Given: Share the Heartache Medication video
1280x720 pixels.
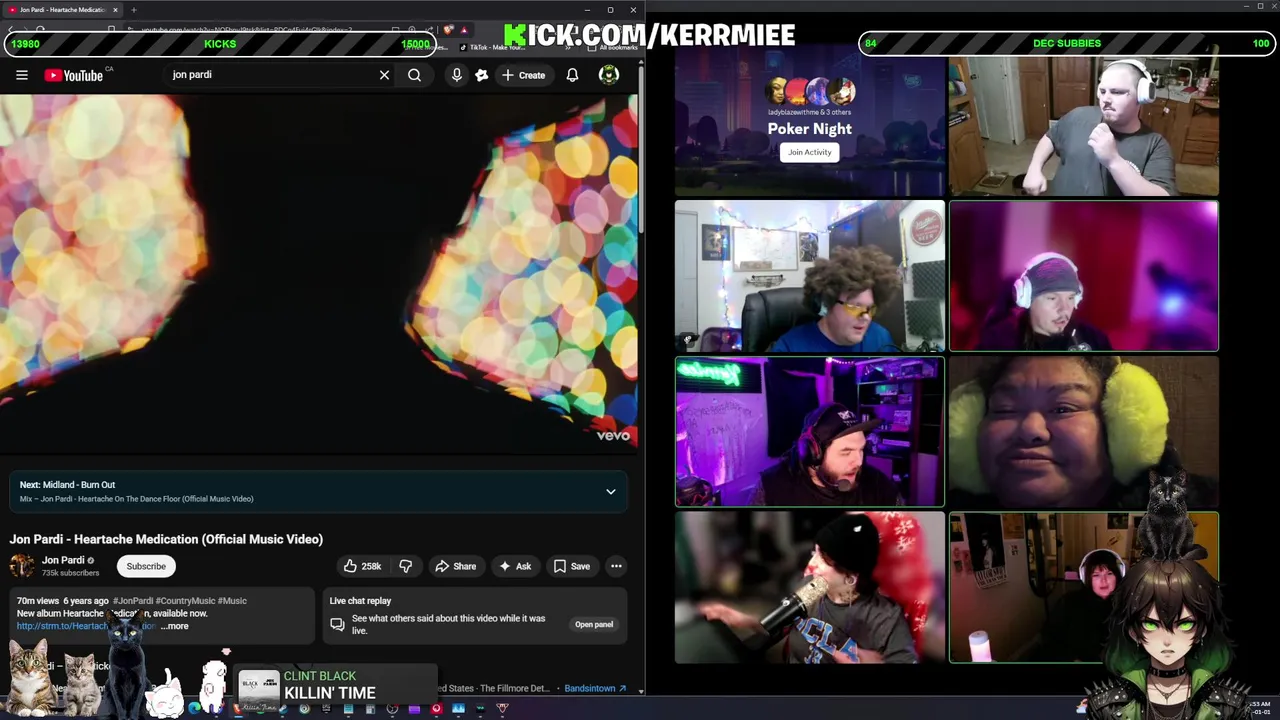Looking at the screenshot, I should (455, 566).
